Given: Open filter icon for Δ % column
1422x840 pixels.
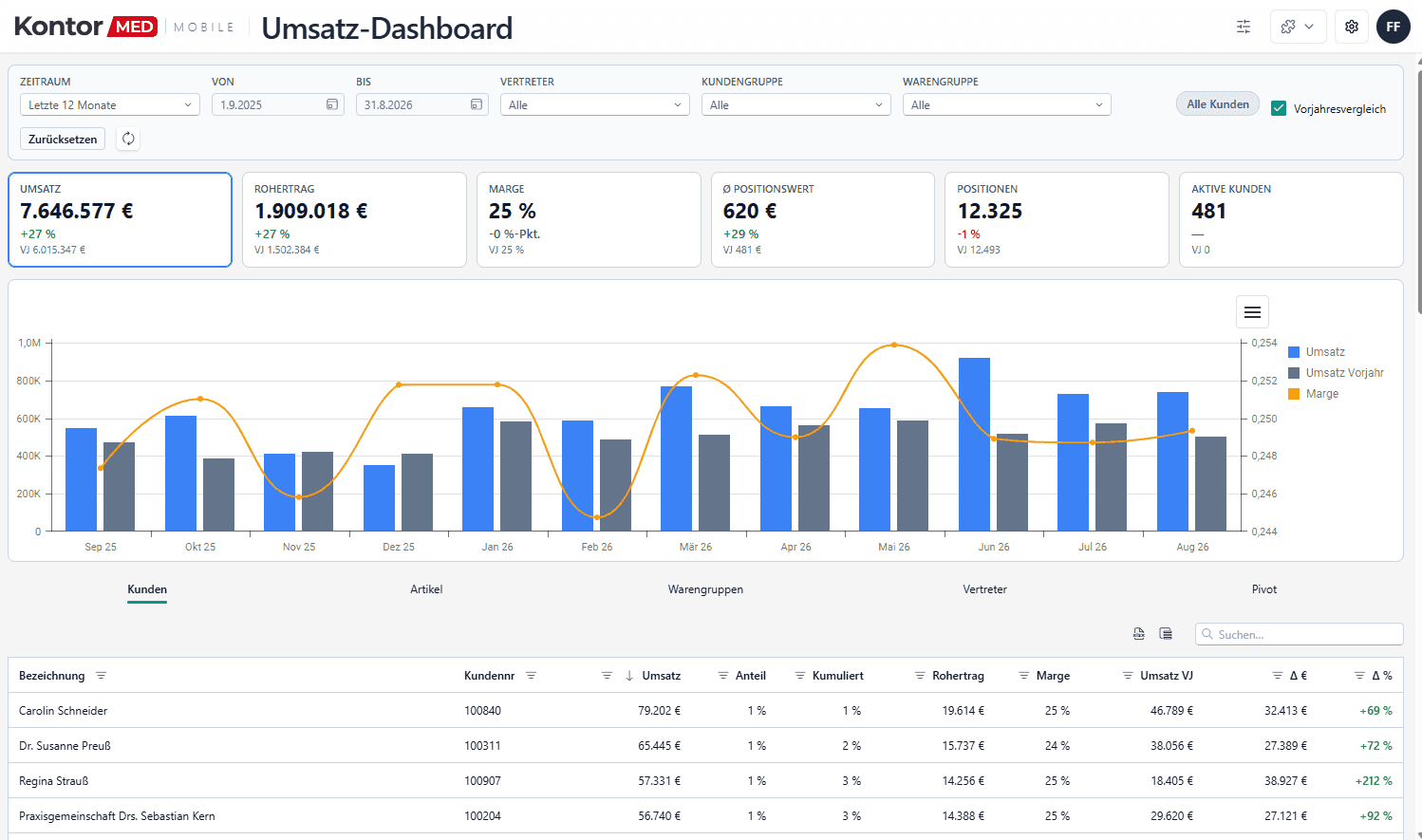Looking at the screenshot, I should pyautogui.click(x=1359, y=676).
